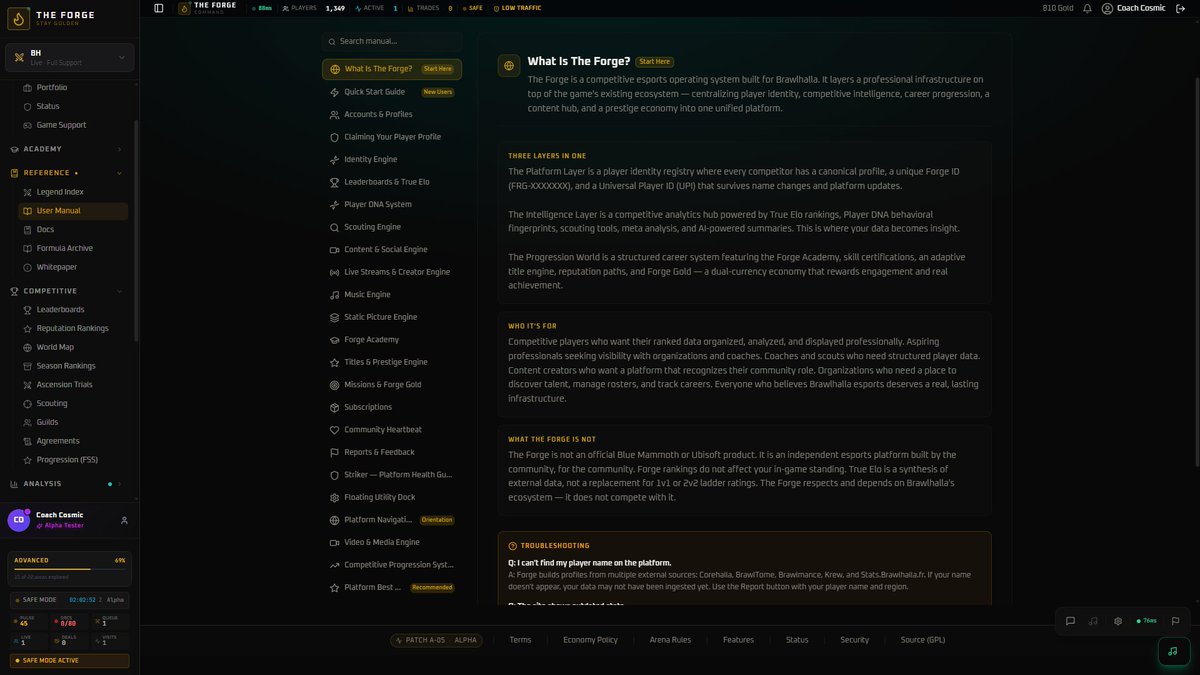Image resolution: width=1200 pixels, height=675 pixels.
Task: Select Player DNA System entry
Action: pyautogui.click(x=392, y=204)
